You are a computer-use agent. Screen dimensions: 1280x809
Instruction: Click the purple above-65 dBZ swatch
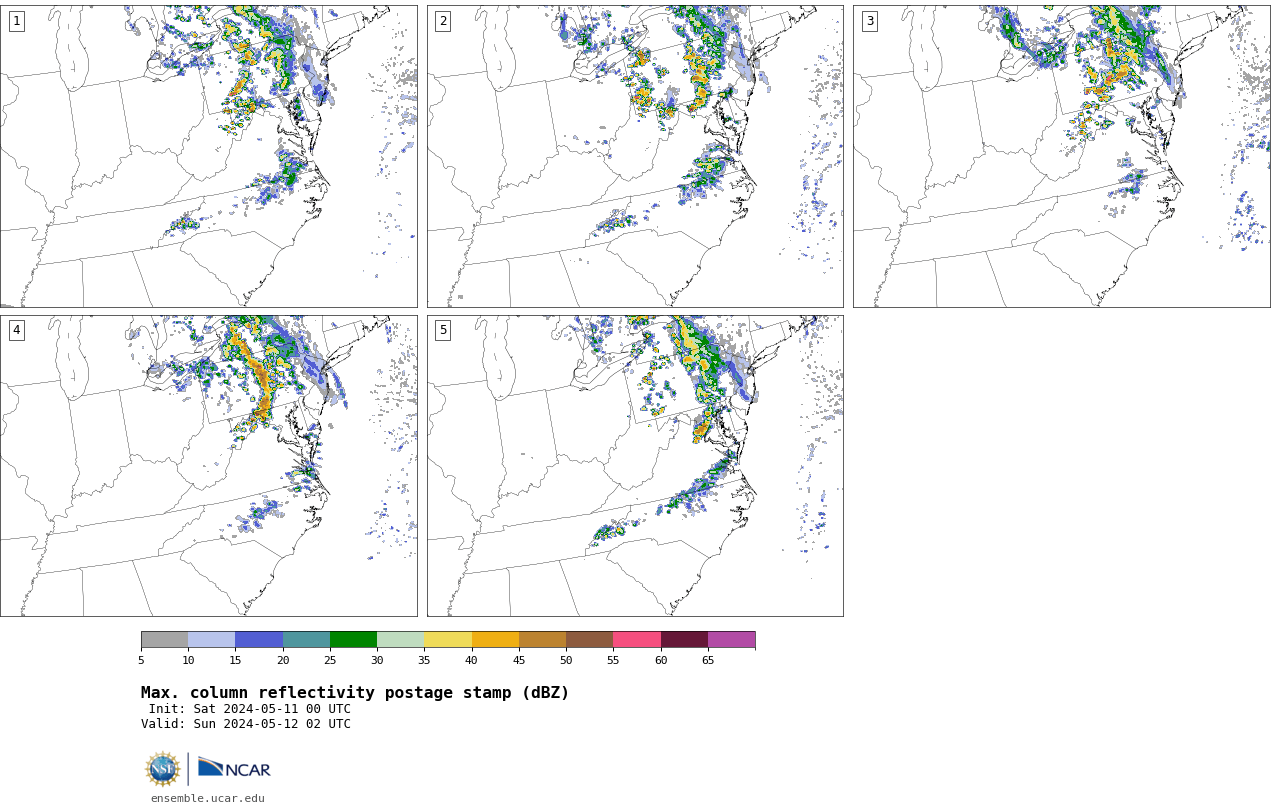[732, 640]
